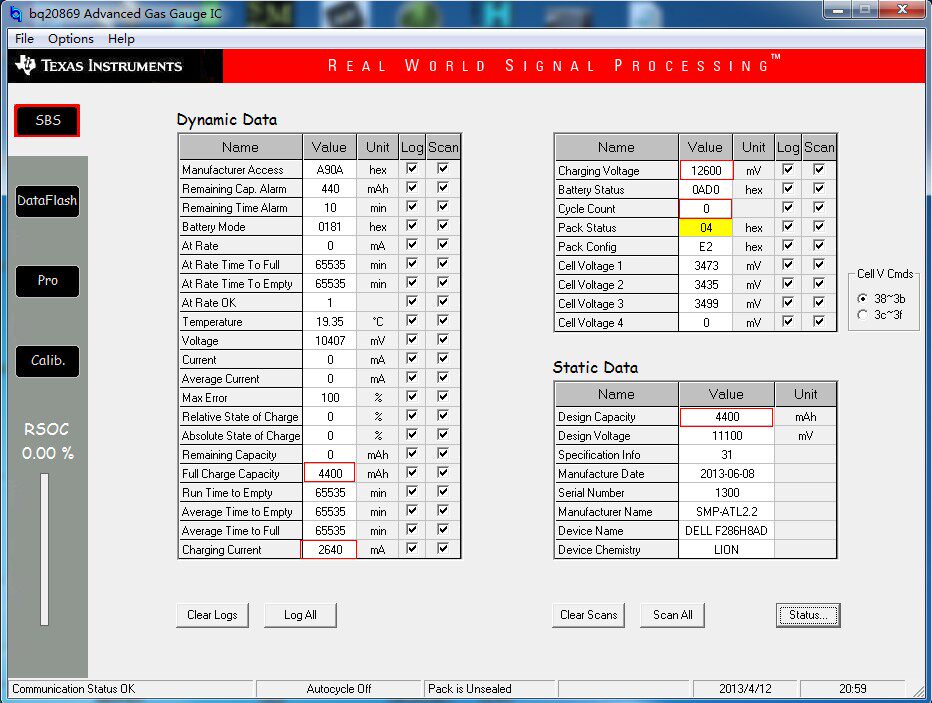Click the Specification Info value 31
The width and height of the screenshot is (932, 703).
pos(726,455)
